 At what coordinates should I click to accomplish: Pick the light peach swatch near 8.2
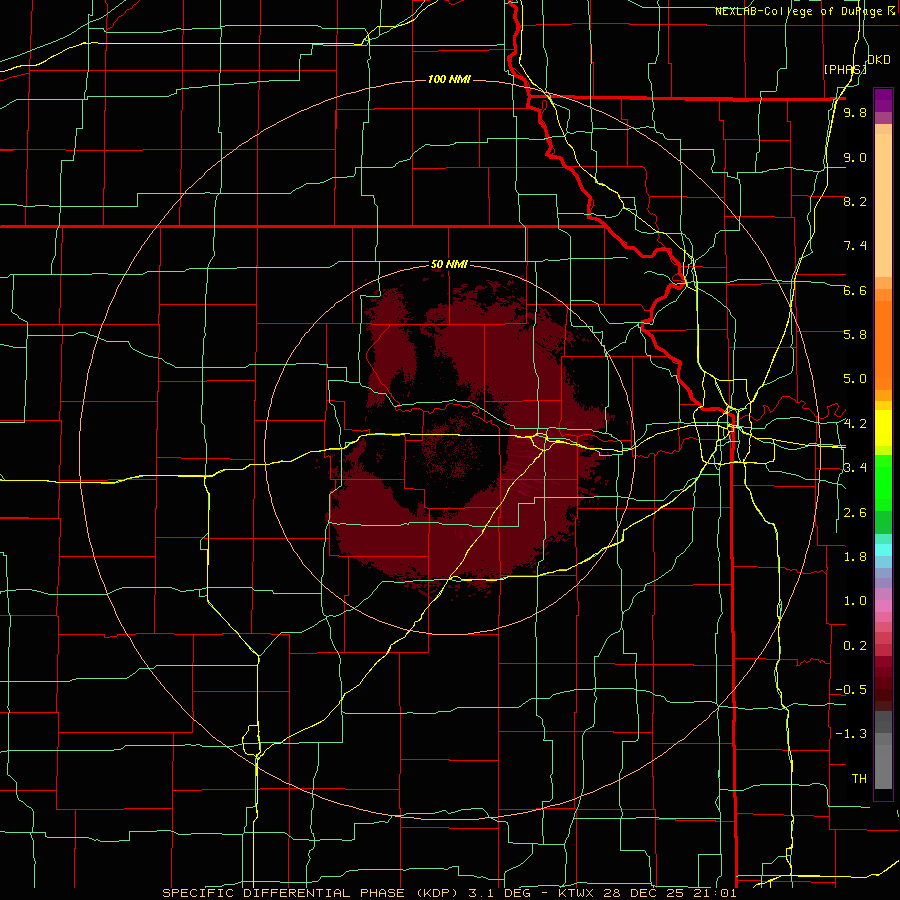pos(883,207)
